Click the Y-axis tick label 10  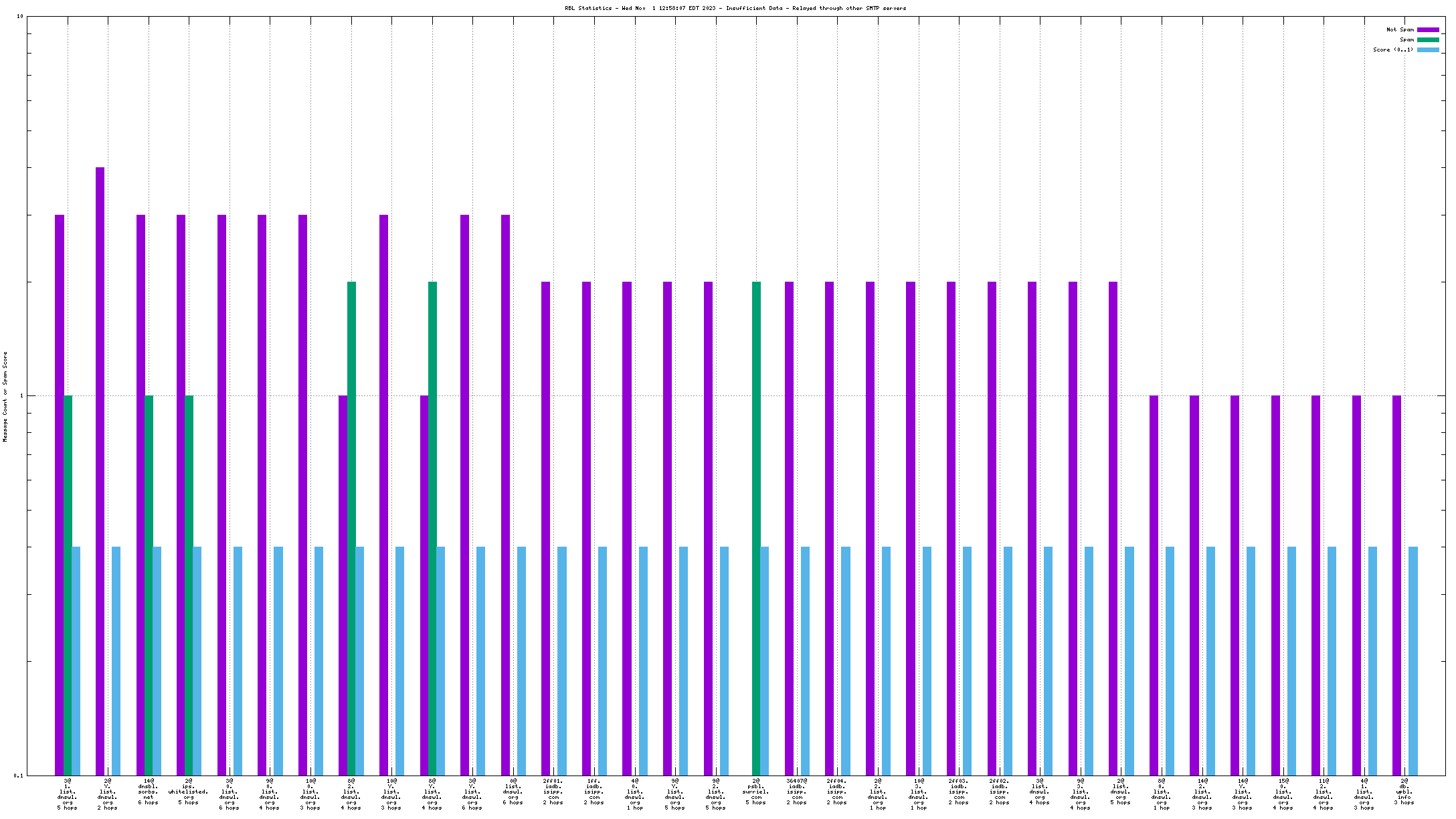20,17
